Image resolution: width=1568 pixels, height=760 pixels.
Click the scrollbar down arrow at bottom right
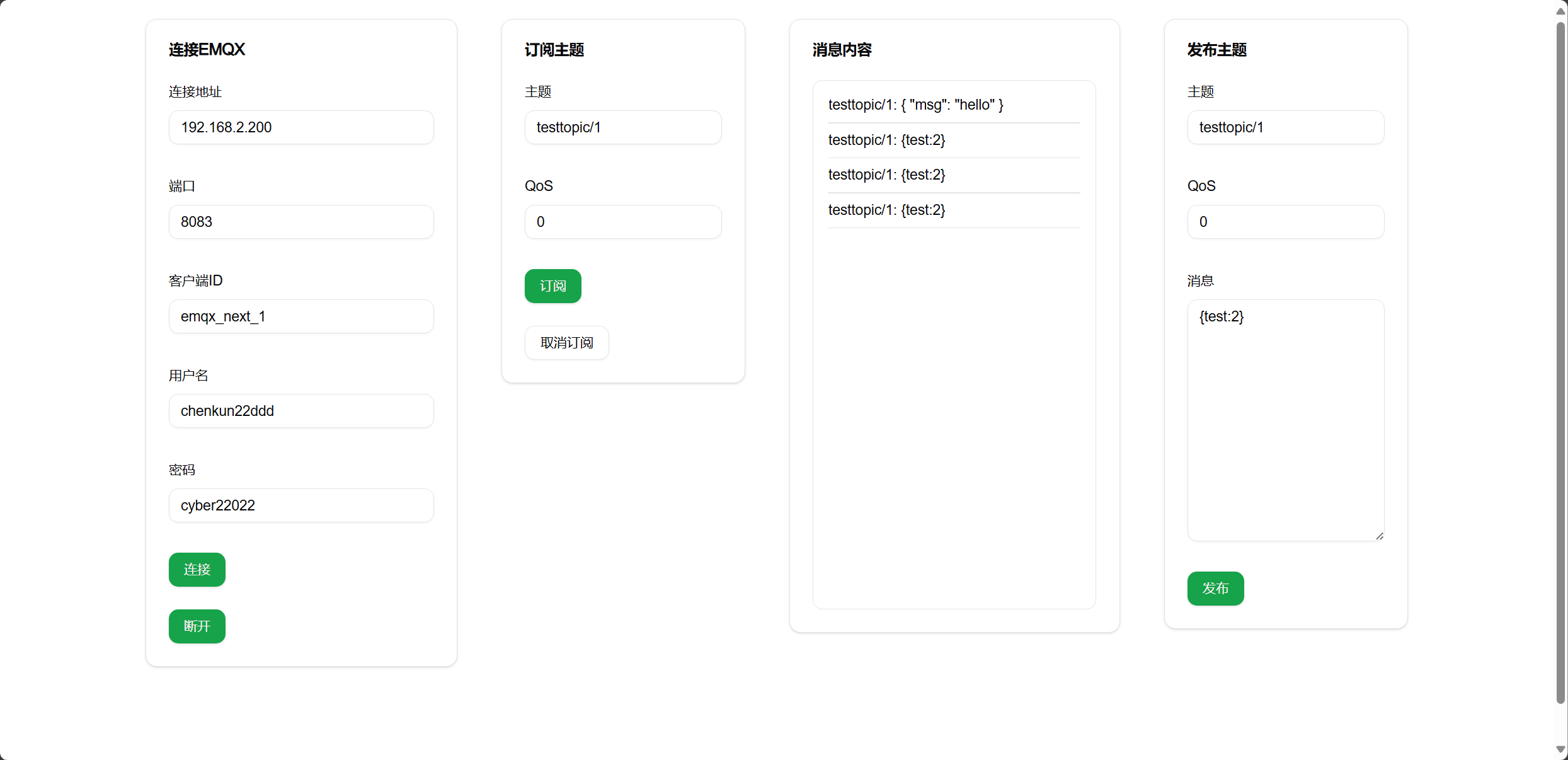tap(1560, 750)
